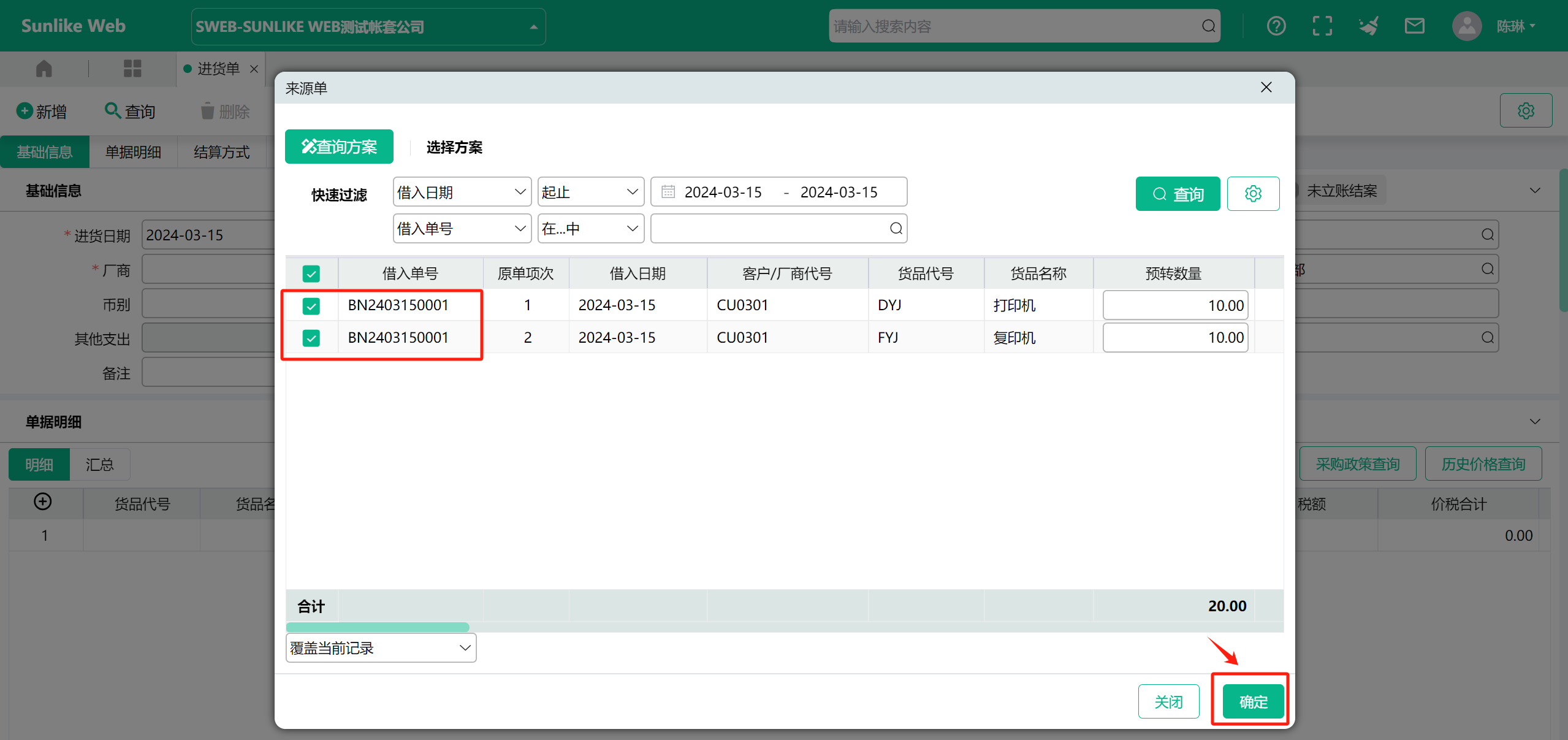Viewport: 1568px width, 740px height.
Task: Uncheck the select-all header checkbox
Action: pyautogui.click(x=311, y=273)
